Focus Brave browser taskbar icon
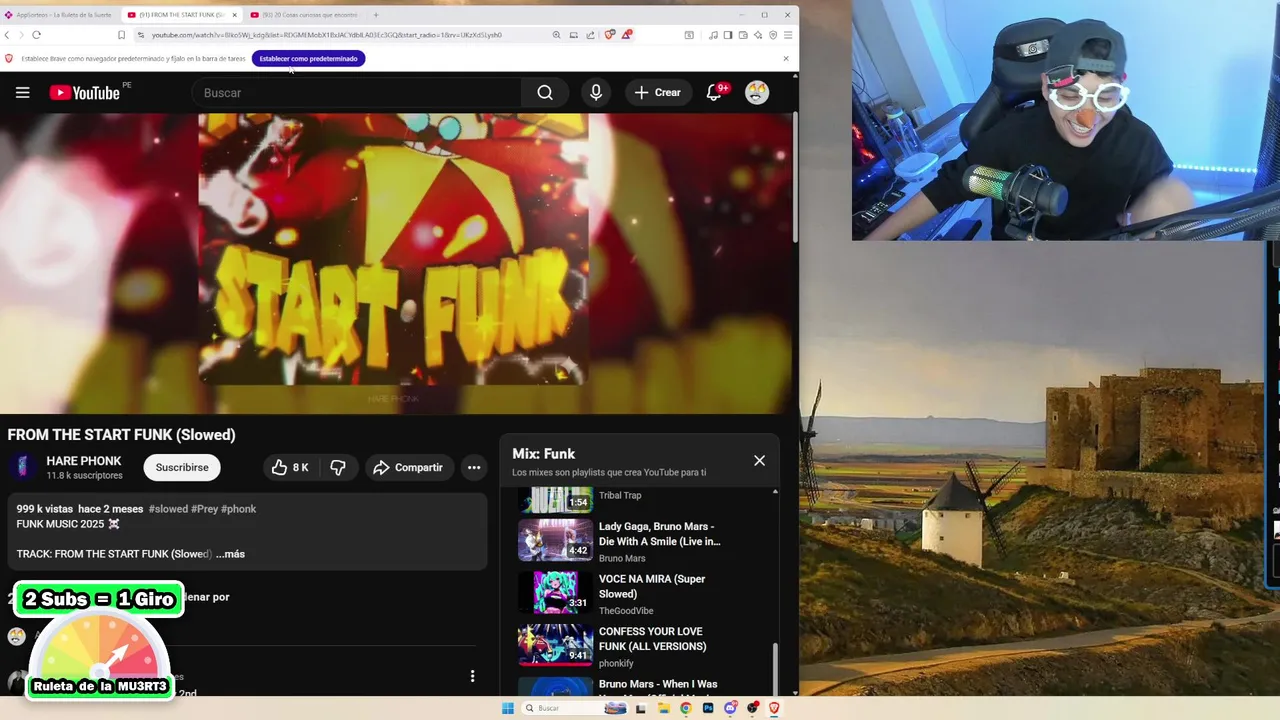Screen dimensions: 1280x720 tap(774, 708)
